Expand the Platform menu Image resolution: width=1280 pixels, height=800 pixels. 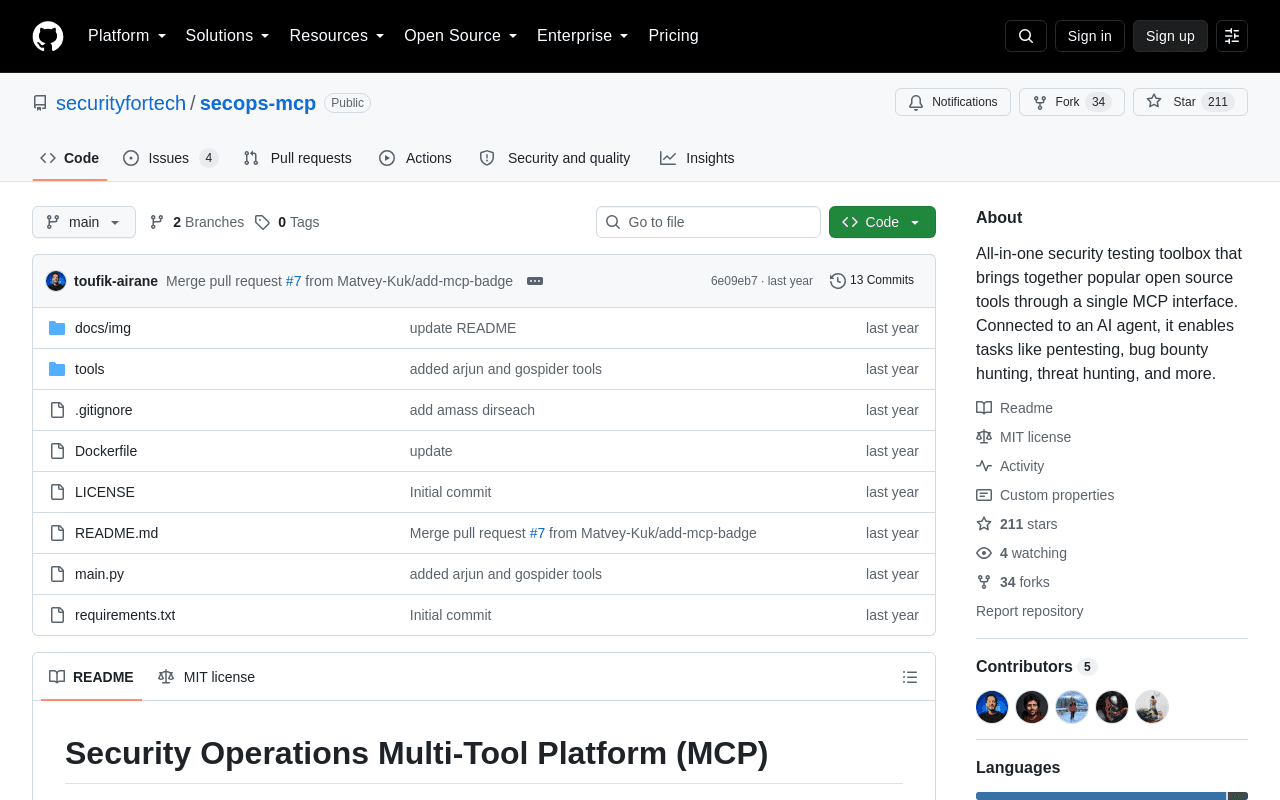(x=127, y=36)
